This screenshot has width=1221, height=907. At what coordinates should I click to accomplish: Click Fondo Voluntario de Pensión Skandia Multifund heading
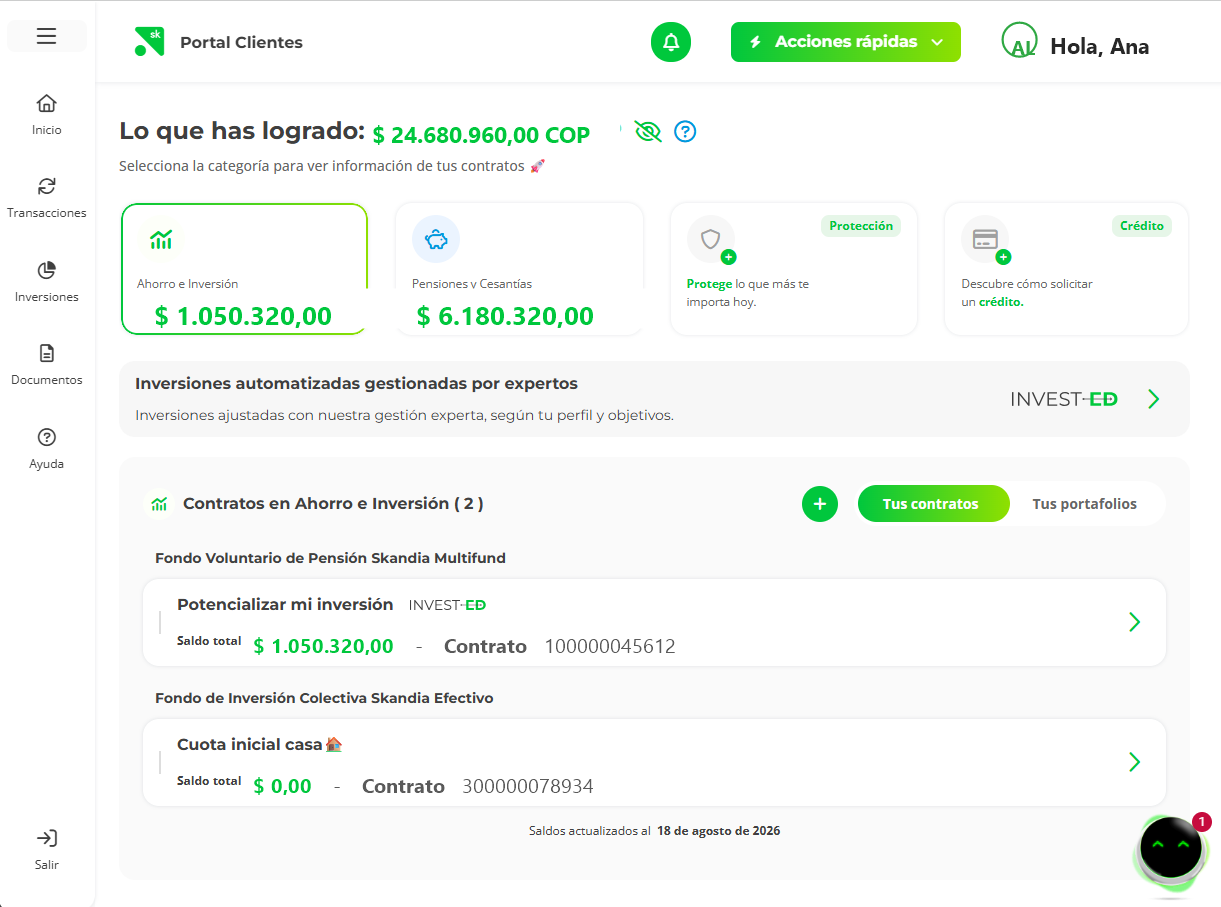330,558
